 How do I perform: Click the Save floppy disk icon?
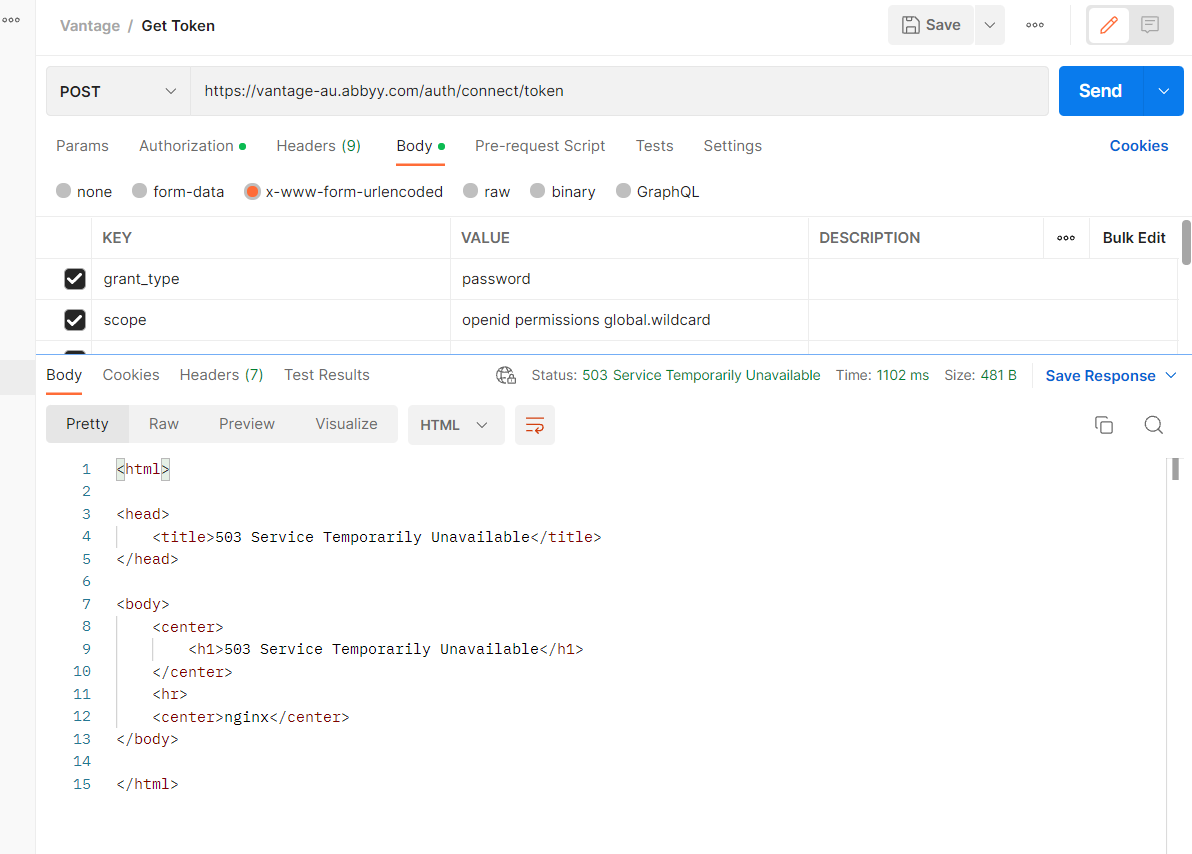(910, 25)
